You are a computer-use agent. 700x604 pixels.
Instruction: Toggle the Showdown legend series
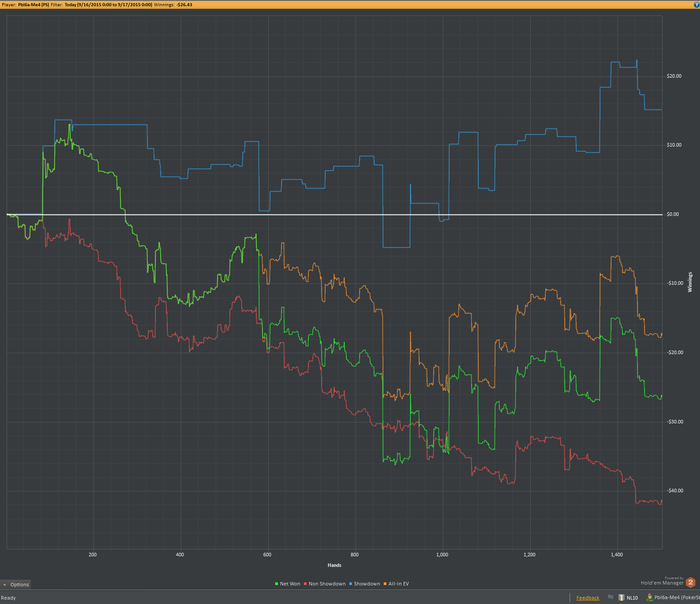tap(364, 584)
